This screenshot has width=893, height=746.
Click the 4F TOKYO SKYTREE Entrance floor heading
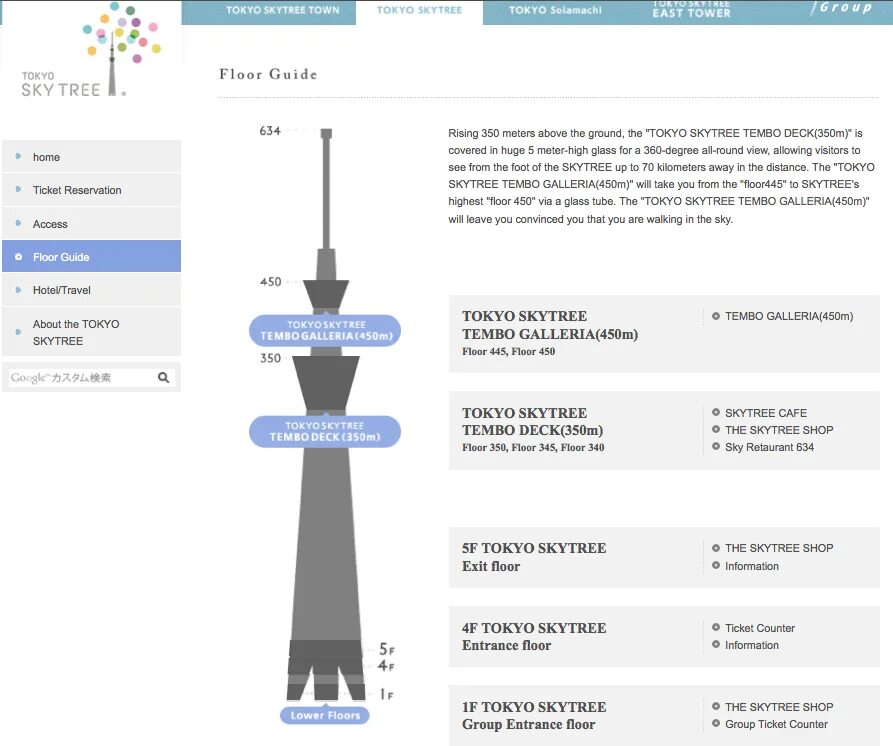534,637
